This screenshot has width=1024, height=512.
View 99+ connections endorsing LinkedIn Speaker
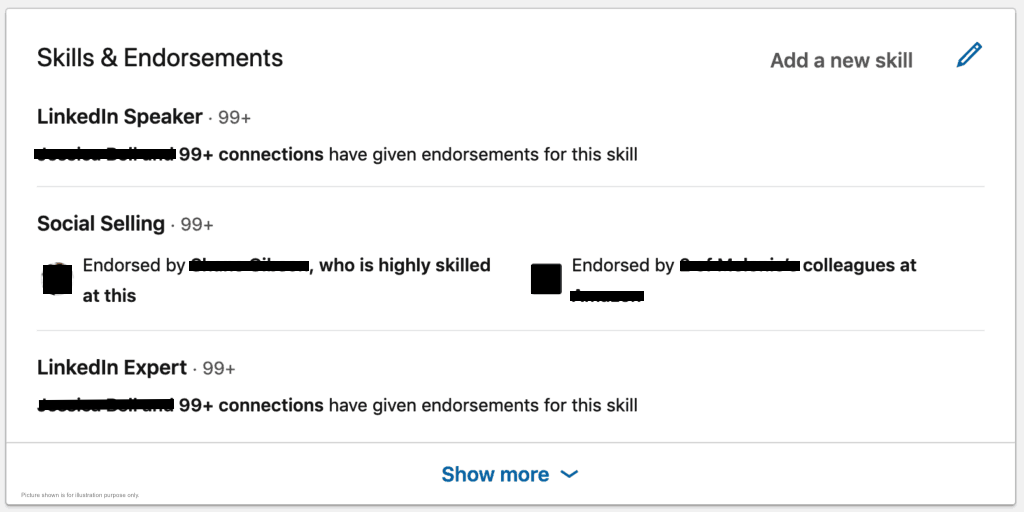click(251, 154)
